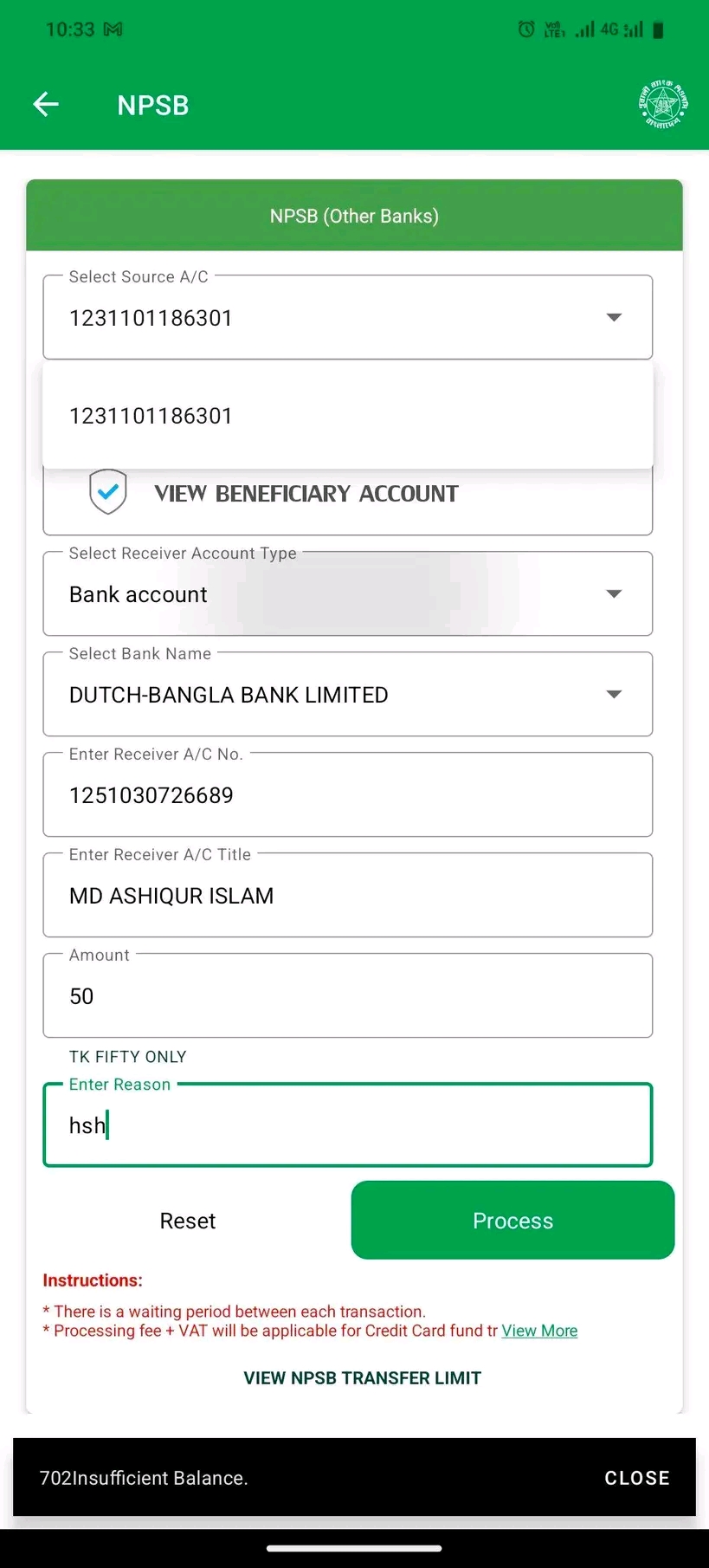
Task: Click the Amount input field
Action: [348, 995]
